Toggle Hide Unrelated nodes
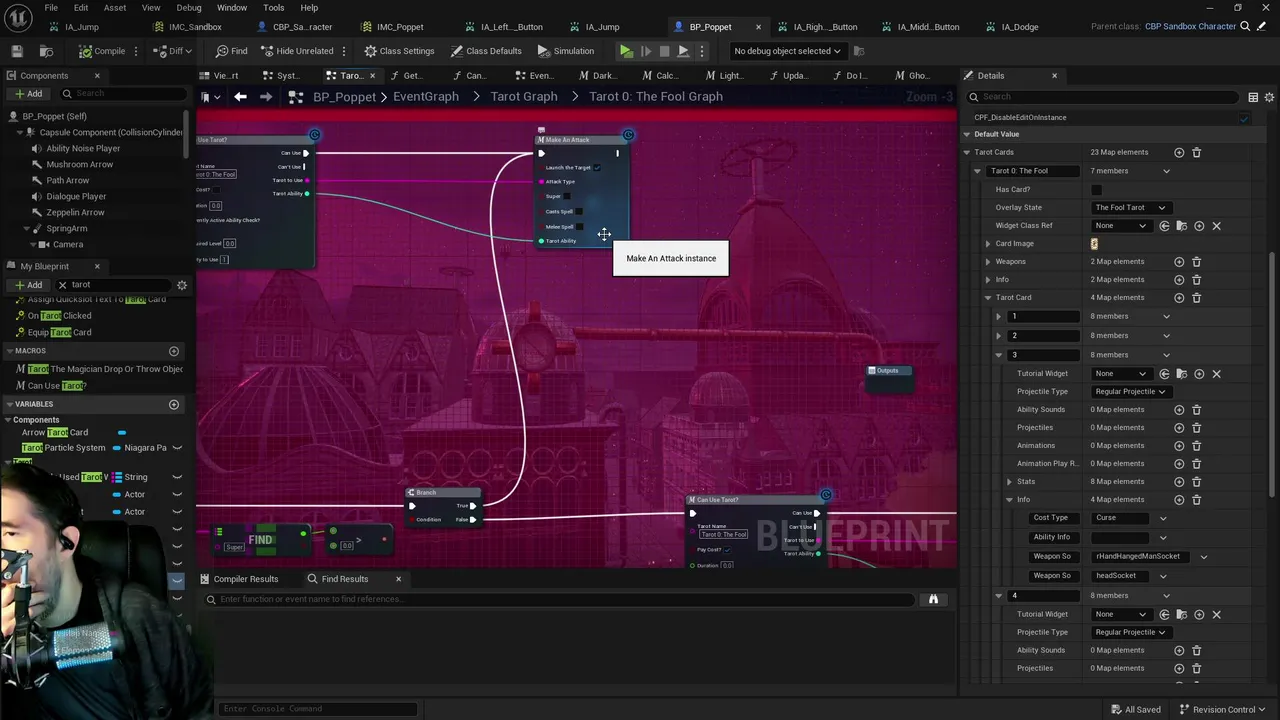The width and height of the screenshot is (1280, 720). tap(297, 51)
